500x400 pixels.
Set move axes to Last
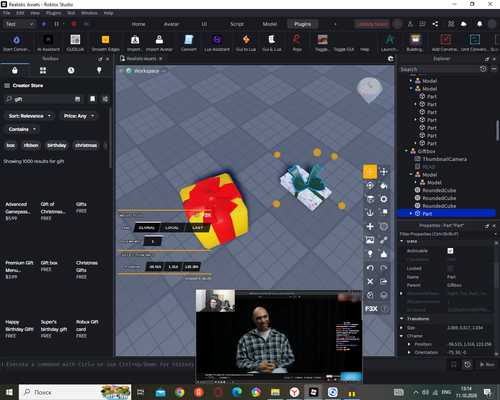tap(197, 228)
